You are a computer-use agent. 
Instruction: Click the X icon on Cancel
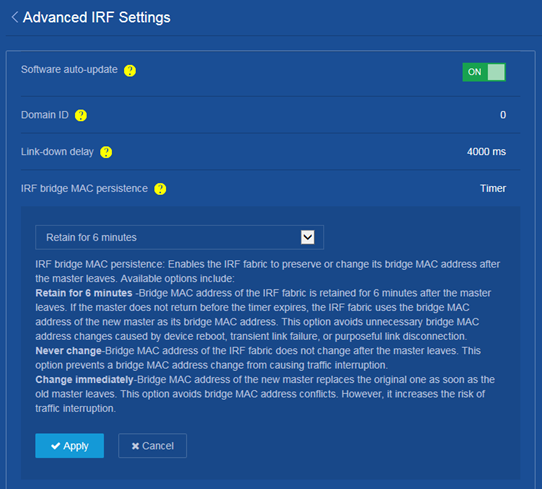click(136, 446)
